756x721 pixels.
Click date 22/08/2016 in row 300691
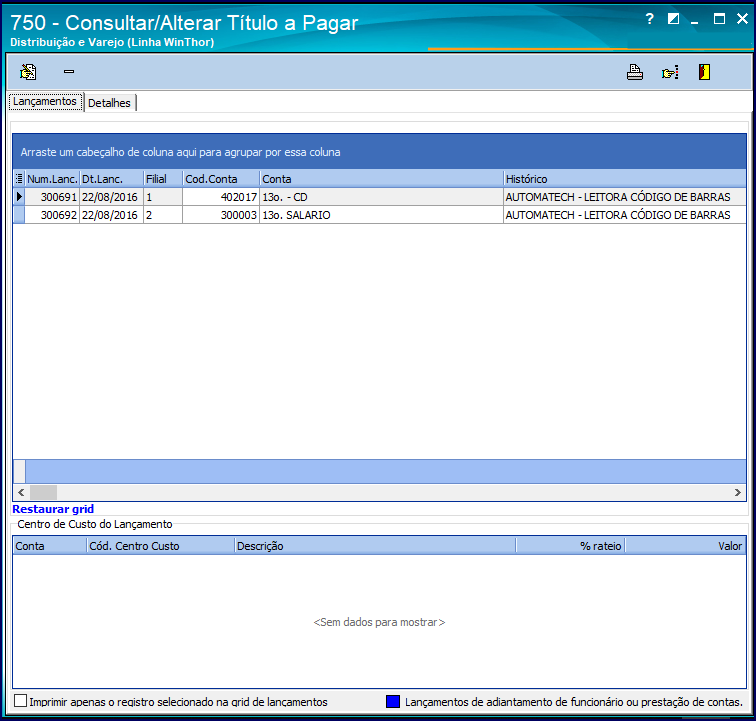click(111, 197)
